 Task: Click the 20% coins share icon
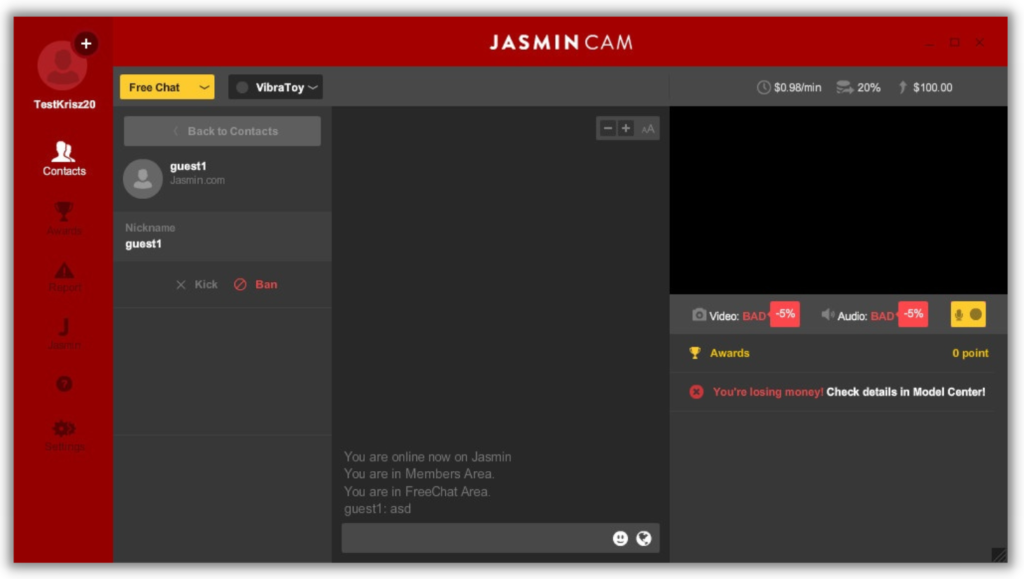coord(844,87)
